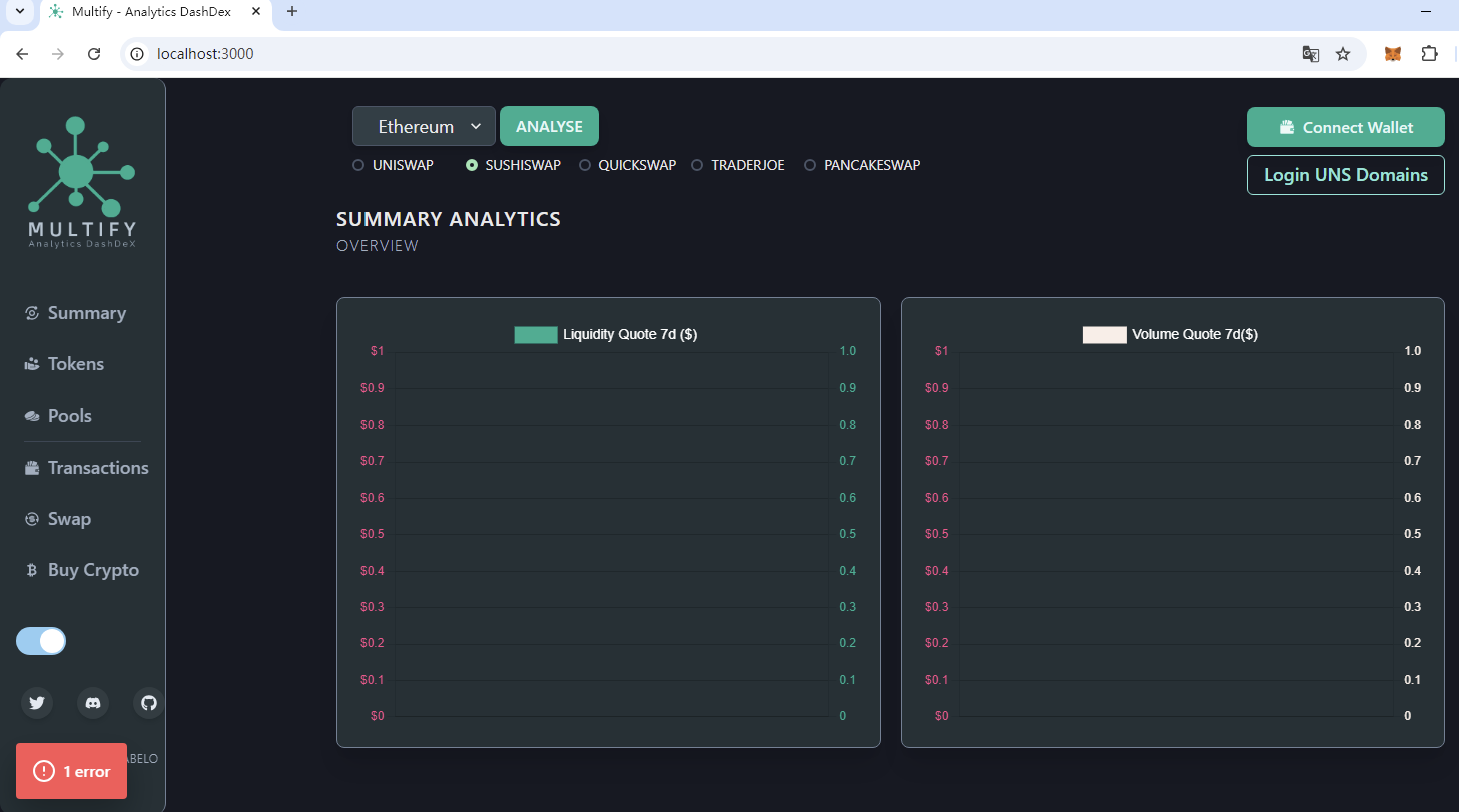
Task: Bookmark this page with the star icon
Action: [1343, 54]
